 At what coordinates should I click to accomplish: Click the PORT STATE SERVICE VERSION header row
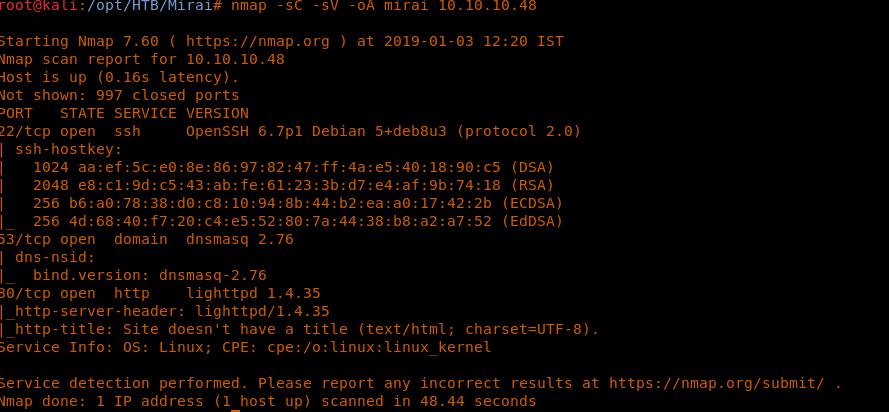click(x=124, y=113)
